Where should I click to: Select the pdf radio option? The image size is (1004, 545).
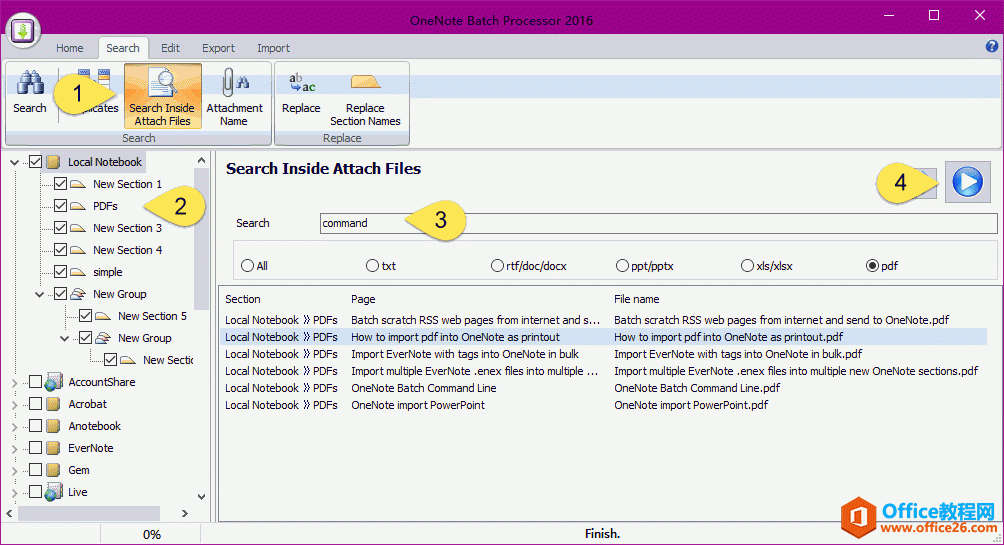point(872,266)
